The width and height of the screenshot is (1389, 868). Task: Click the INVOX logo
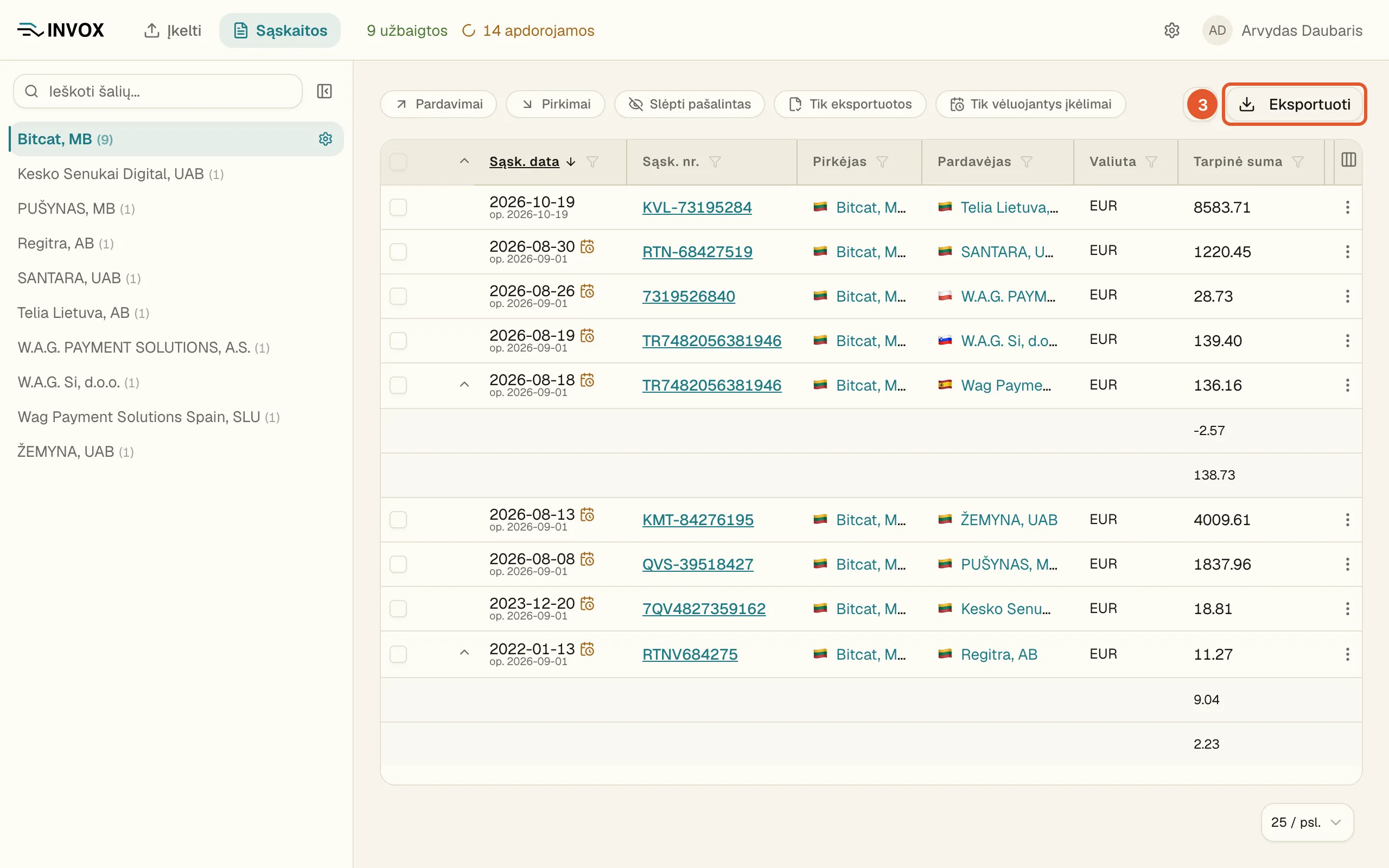click(x=61, y=30)
